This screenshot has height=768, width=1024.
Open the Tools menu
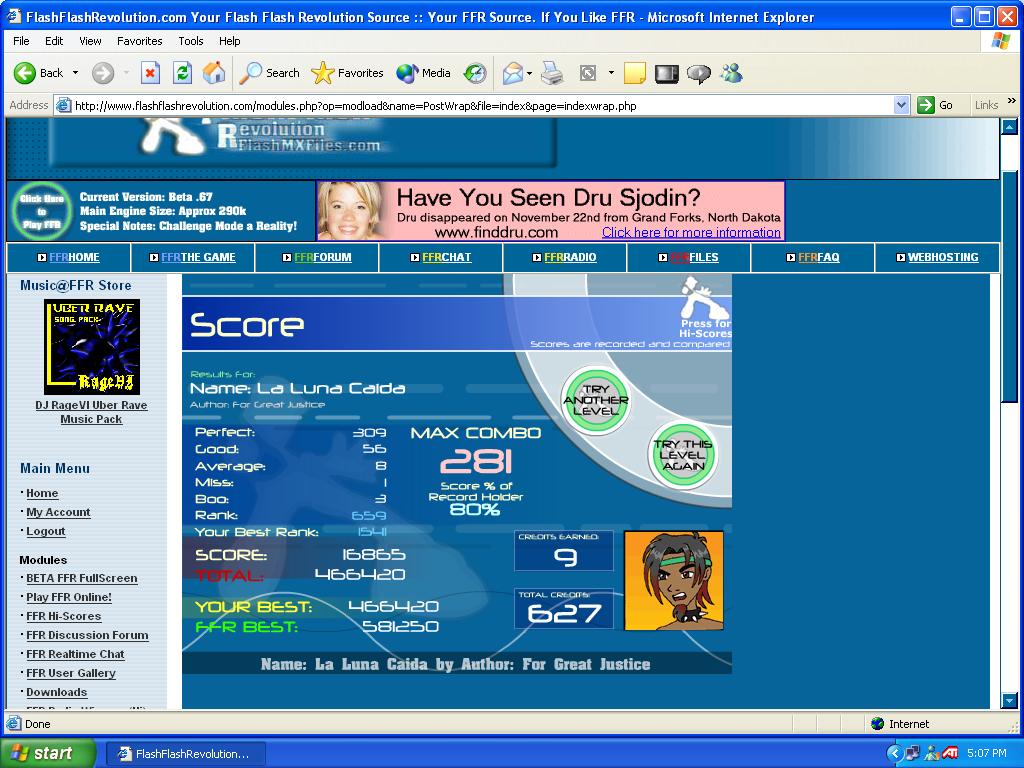click(191, 41)
